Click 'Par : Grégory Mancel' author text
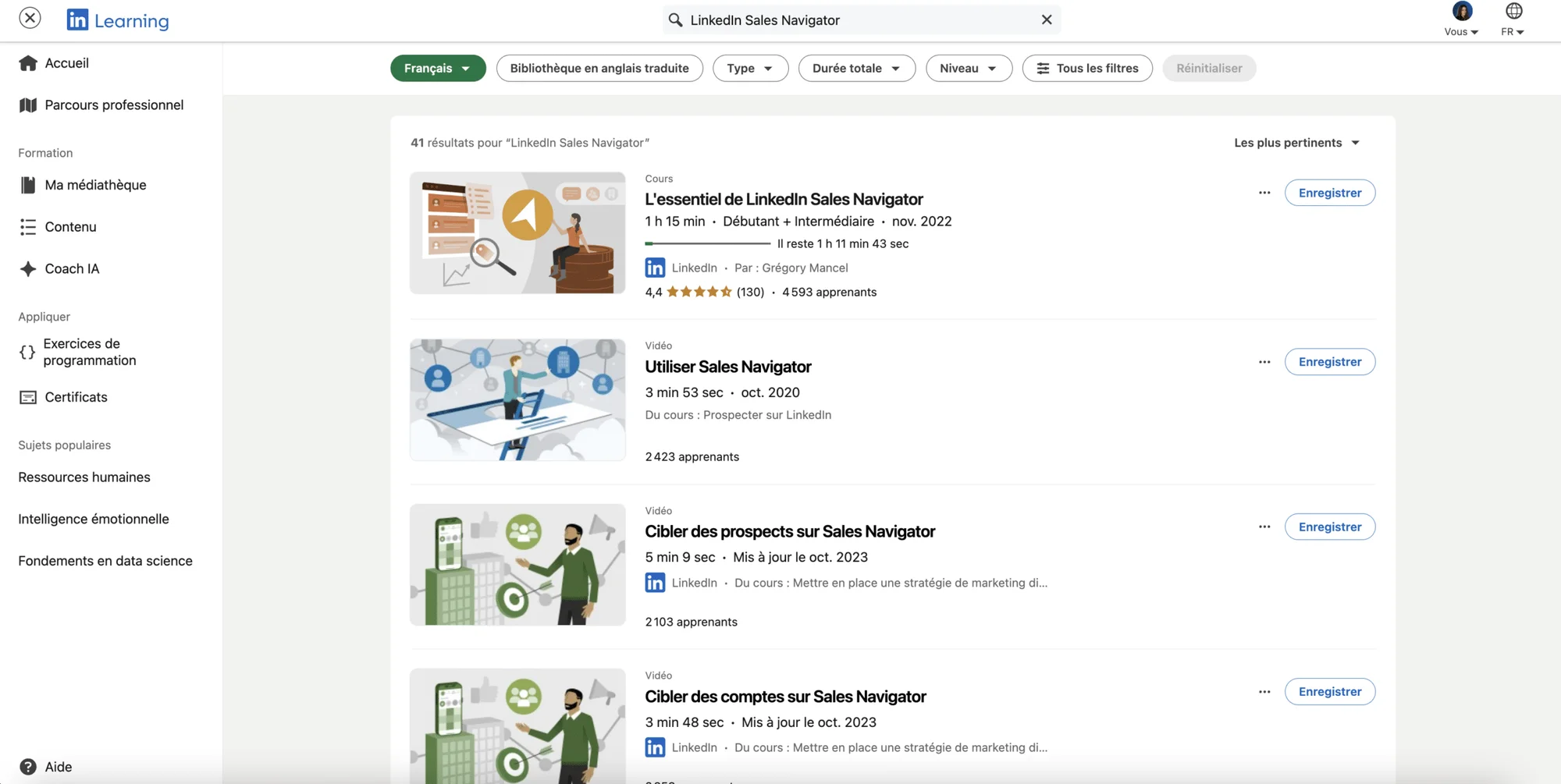1561x784 pixels. [x=791, y=268]
